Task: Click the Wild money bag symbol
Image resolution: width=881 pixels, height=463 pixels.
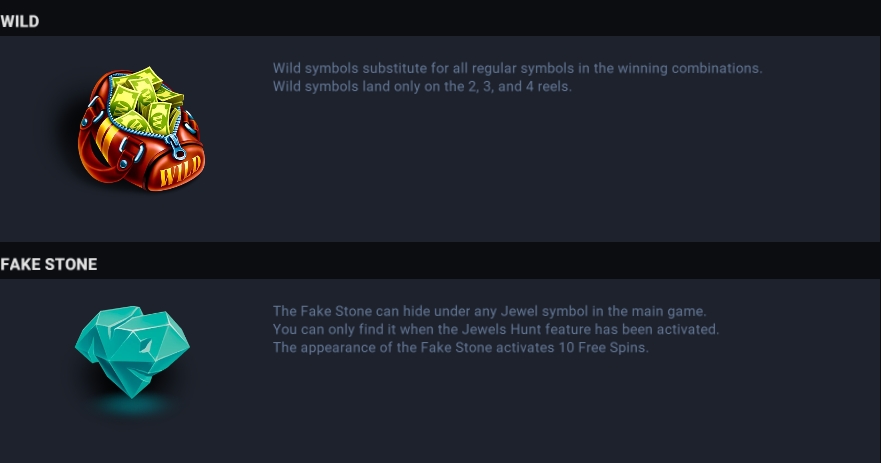Action: pos(142,129)
